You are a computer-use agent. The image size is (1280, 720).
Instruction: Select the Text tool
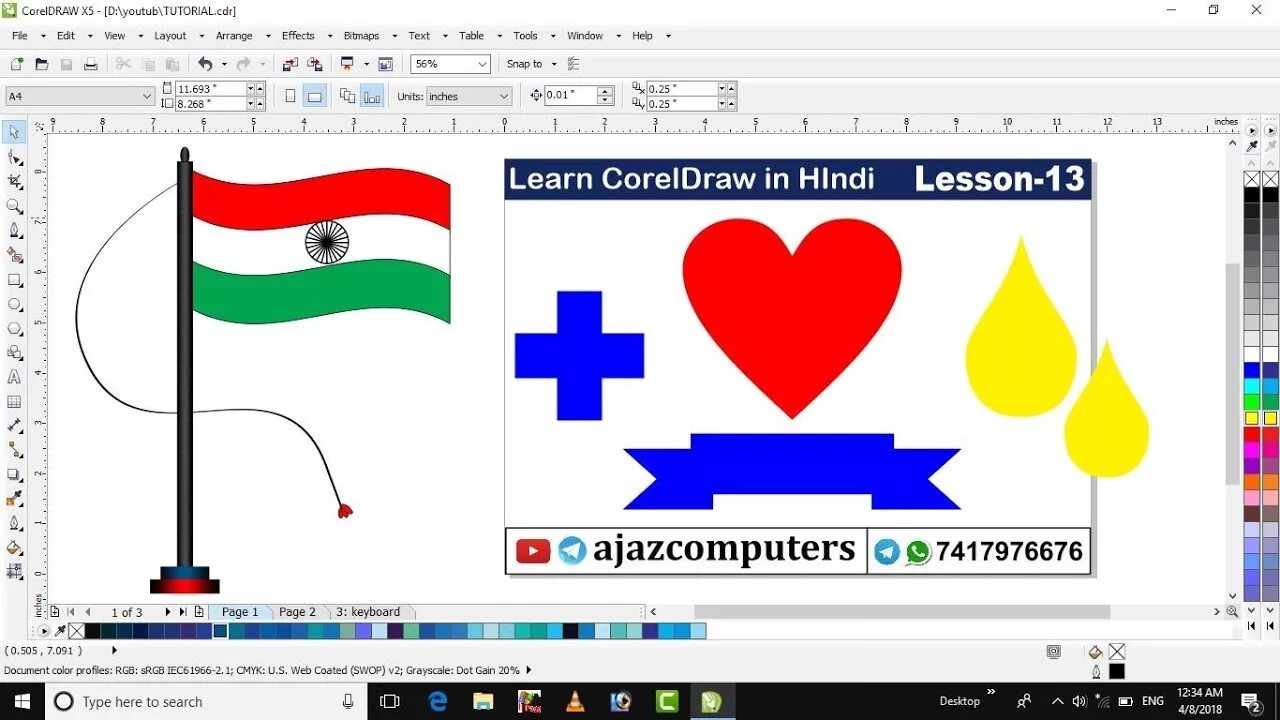click(x=15, y=377)
